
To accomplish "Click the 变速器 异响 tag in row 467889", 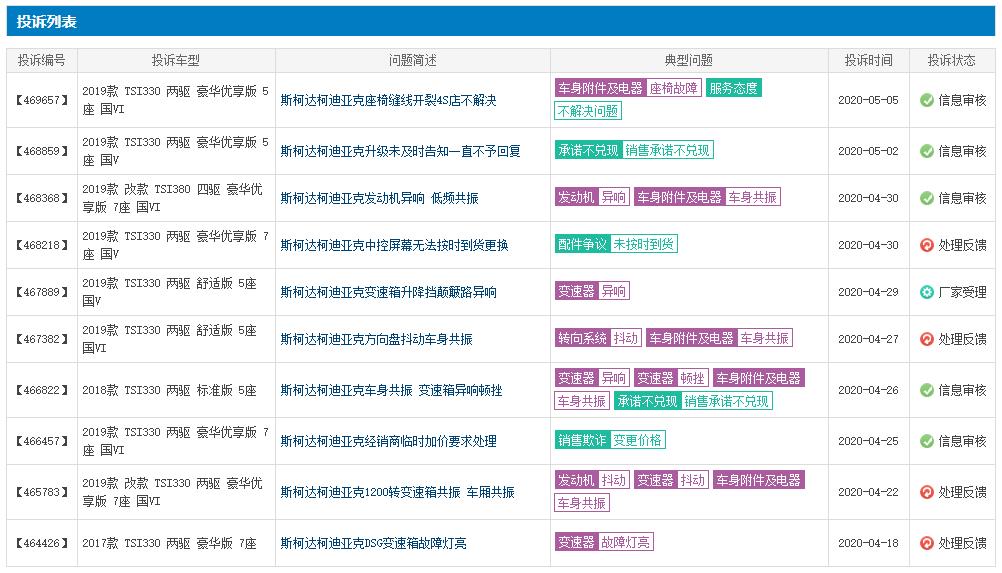I will [x=592, y=291].
